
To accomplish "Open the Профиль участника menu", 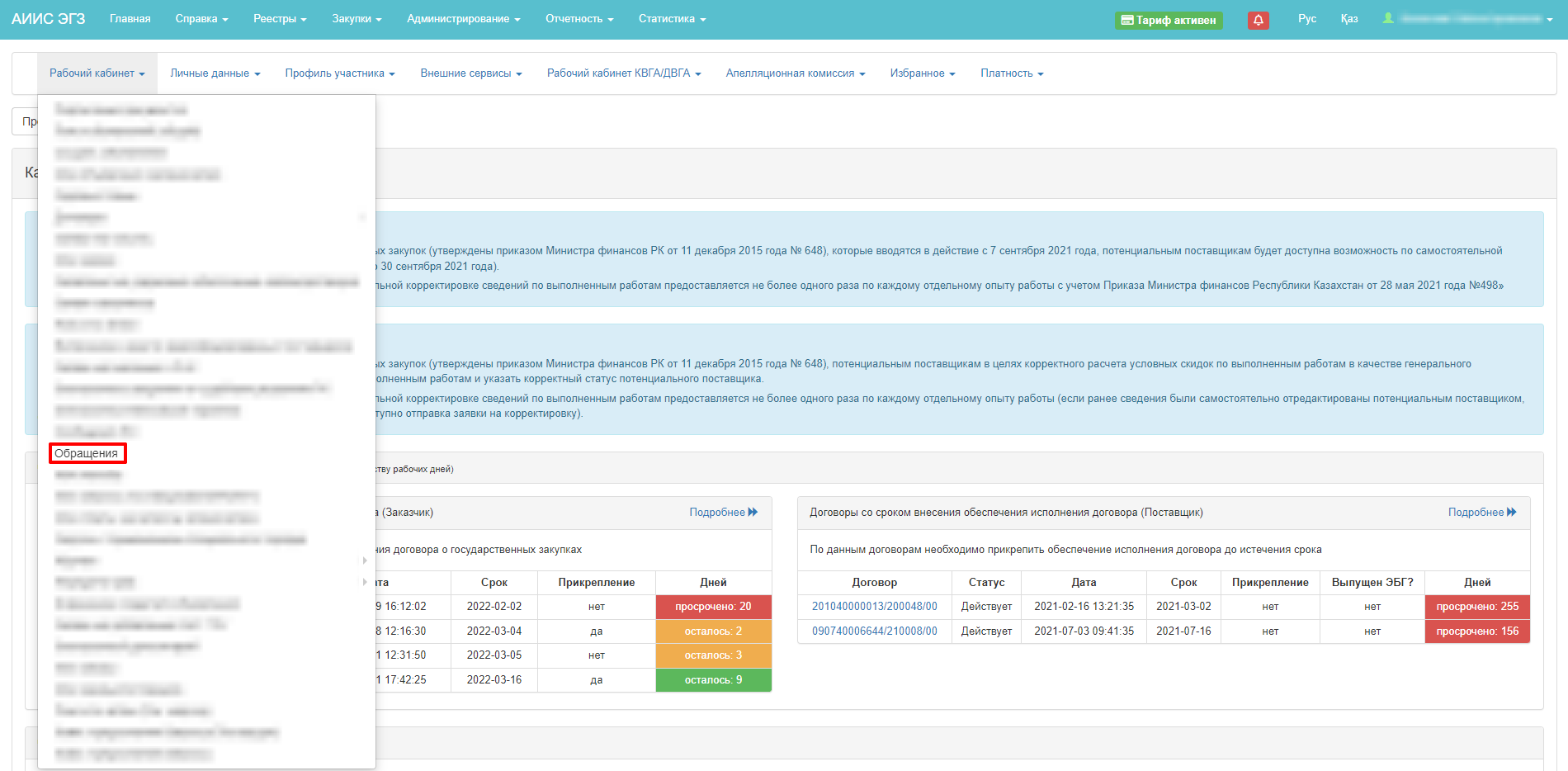I will [x=340, y=73].
